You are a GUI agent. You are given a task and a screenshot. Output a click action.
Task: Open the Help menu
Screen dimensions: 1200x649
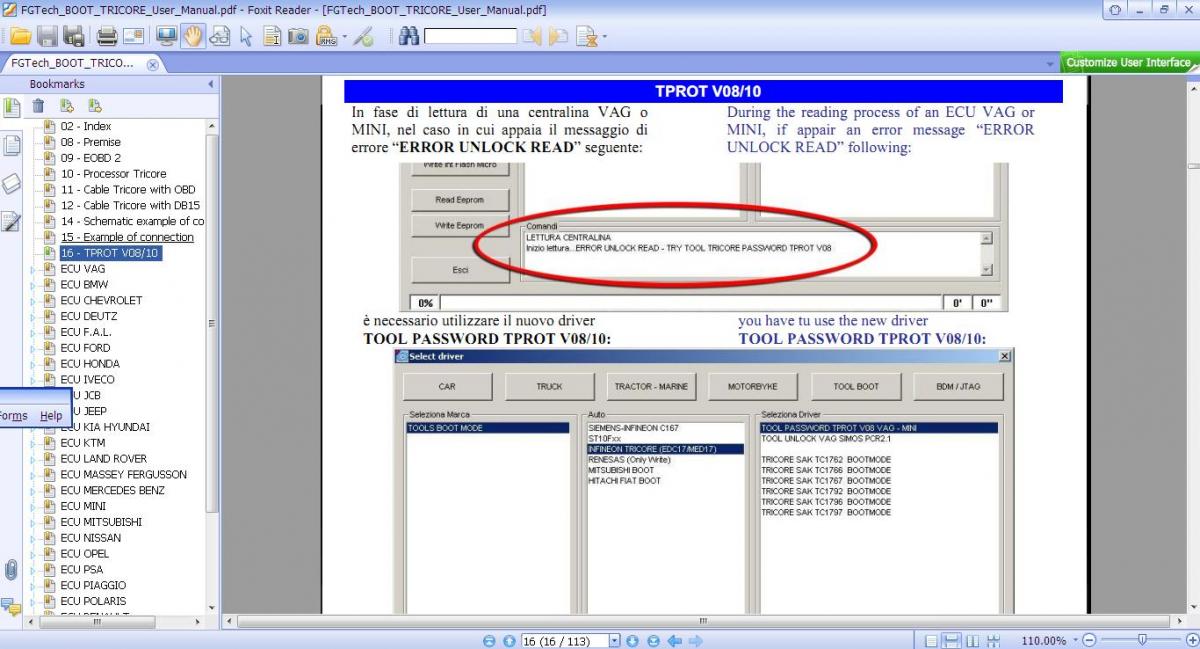51,416
